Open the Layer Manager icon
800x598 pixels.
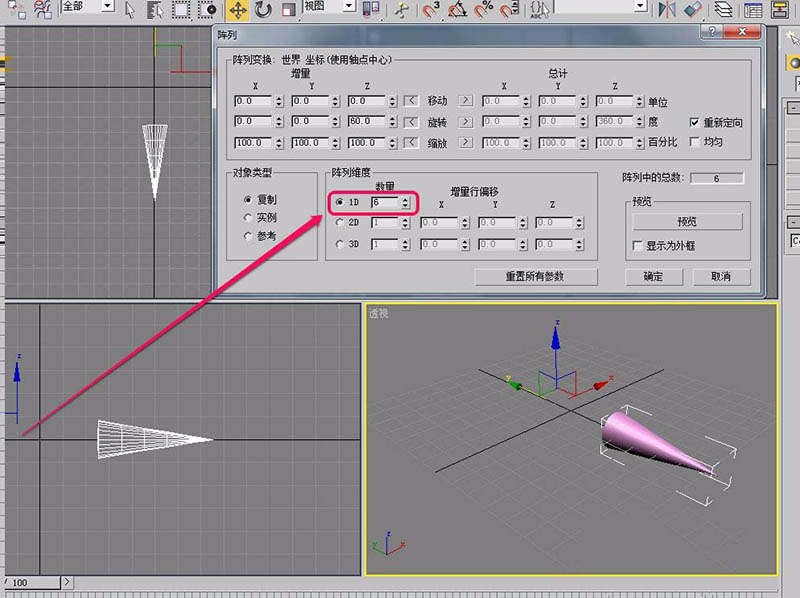point(724,10)
